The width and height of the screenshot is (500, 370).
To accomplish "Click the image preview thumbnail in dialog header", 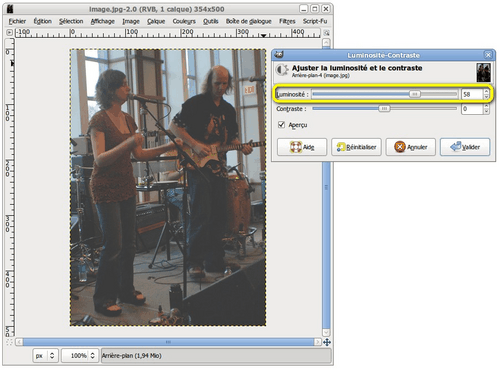I will 483,72.
